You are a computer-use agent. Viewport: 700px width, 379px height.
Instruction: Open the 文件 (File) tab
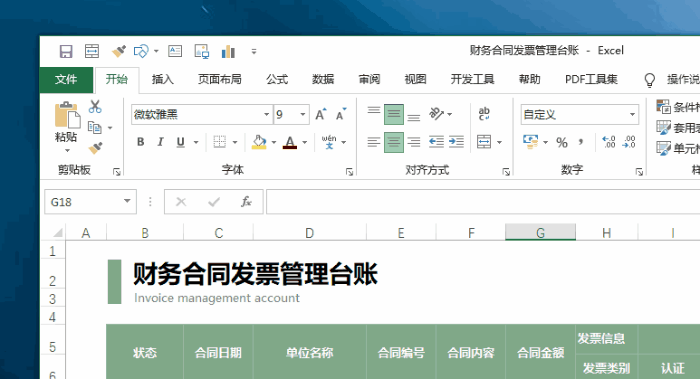pyautogui.click(x=66, y=79)
